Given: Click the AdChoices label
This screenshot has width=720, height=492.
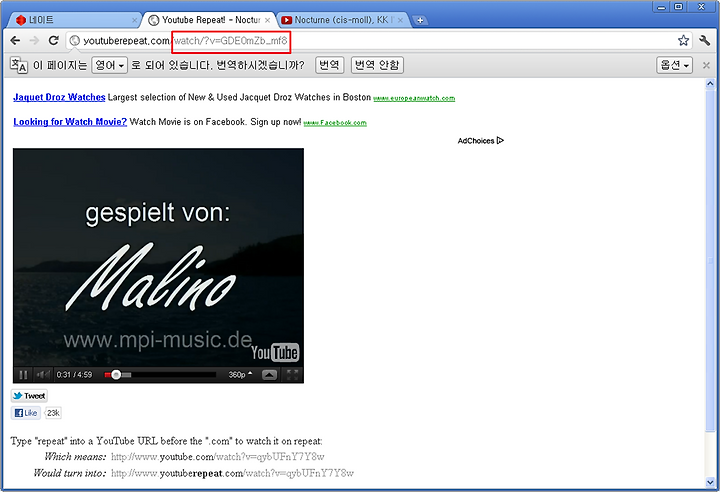Looking at the screenshot, I should [476, 141].
